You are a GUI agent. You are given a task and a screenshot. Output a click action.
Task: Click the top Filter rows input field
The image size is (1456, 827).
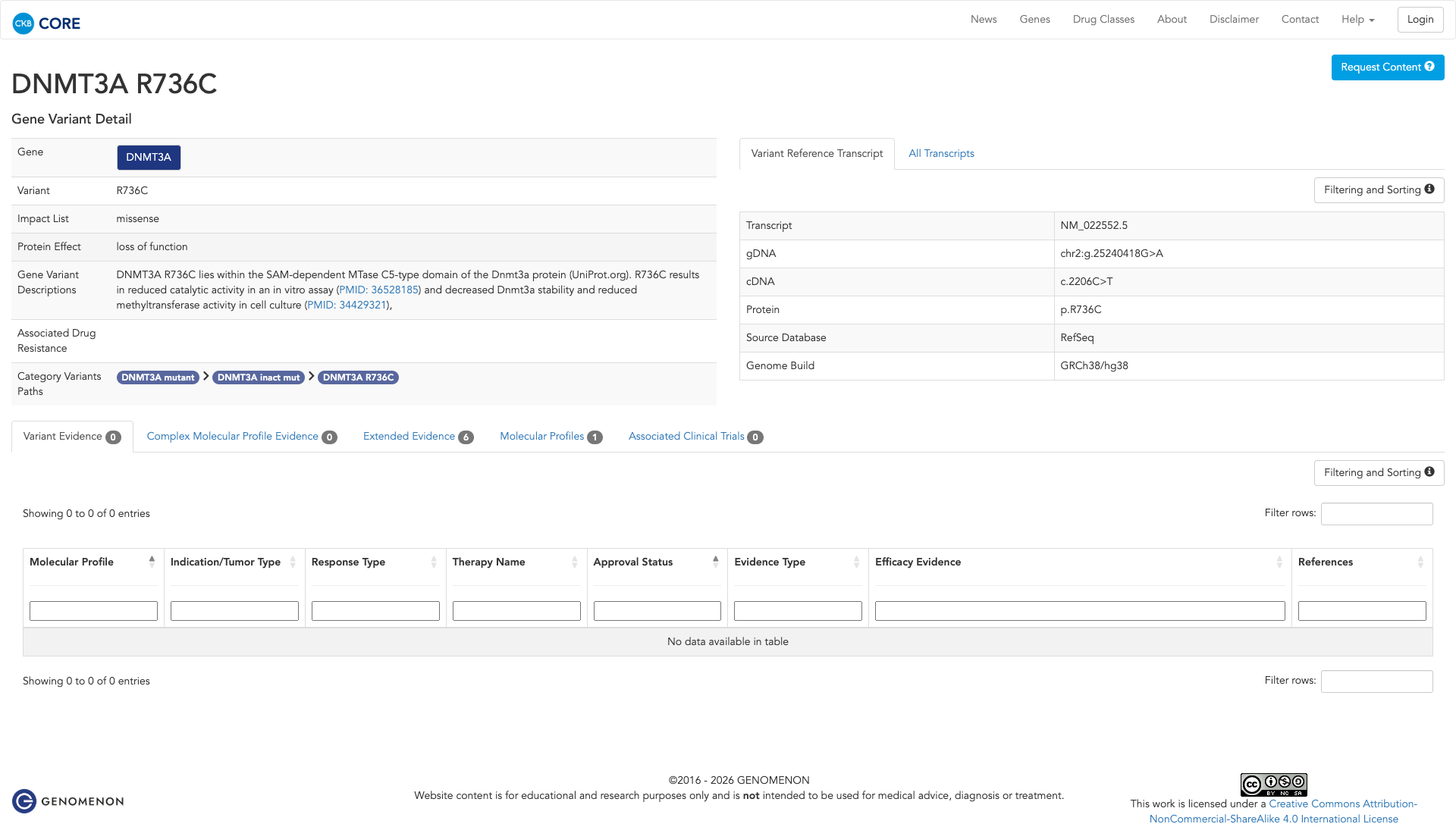tap(1376, 514)
